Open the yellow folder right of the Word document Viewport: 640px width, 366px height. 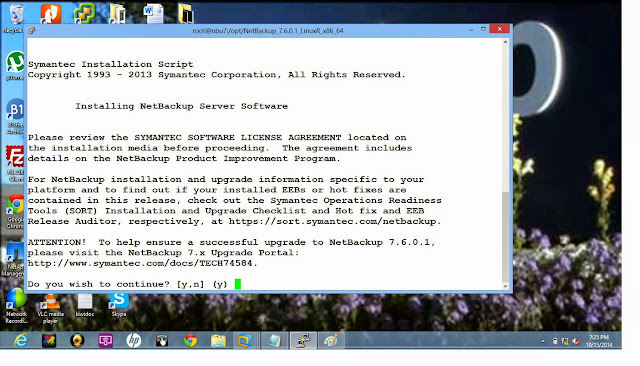pos(186,14)
